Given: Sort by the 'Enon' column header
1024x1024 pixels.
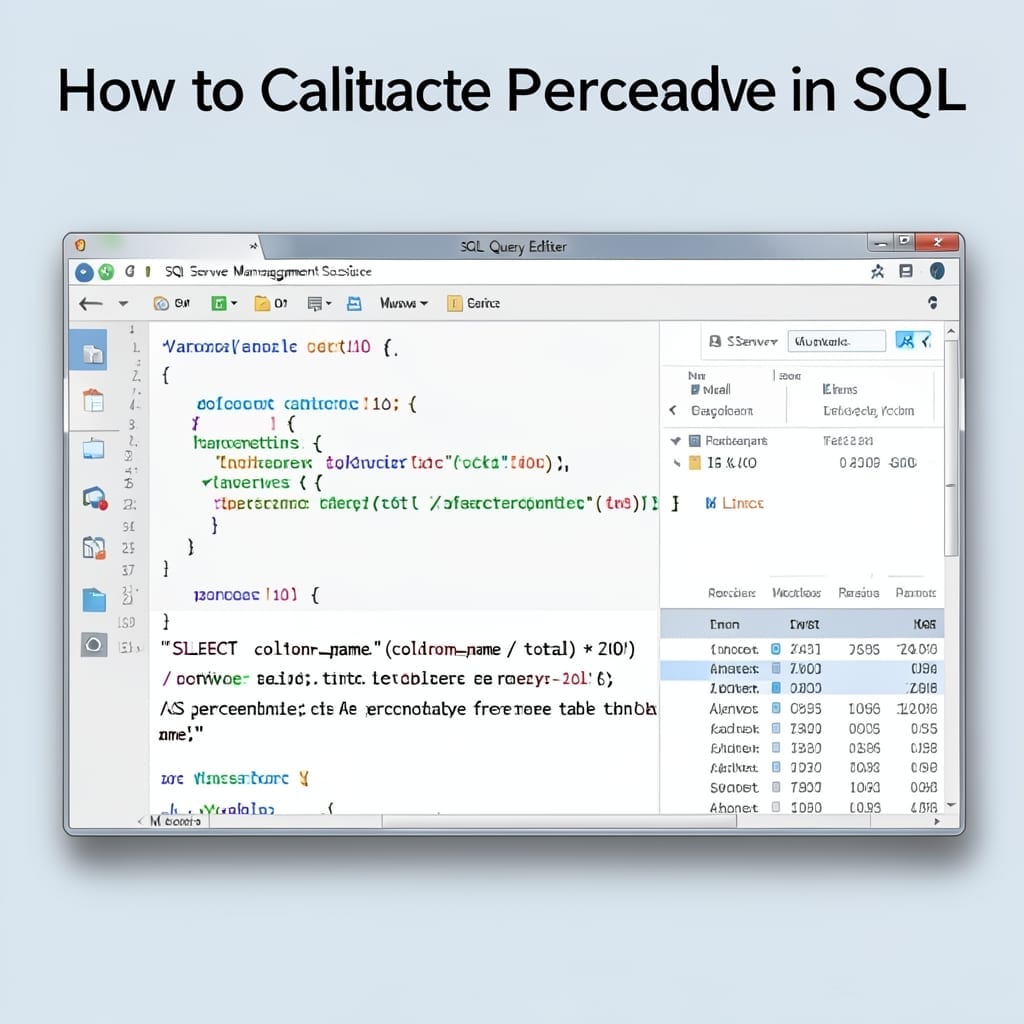Looking at the screenshot, I should 724,624.
